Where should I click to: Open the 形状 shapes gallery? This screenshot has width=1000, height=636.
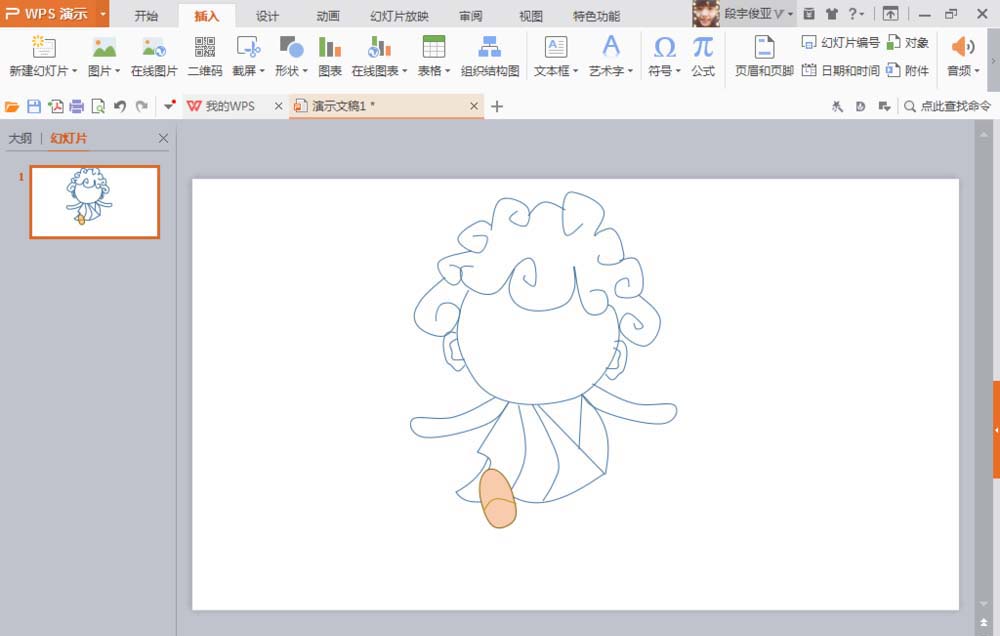291,47
